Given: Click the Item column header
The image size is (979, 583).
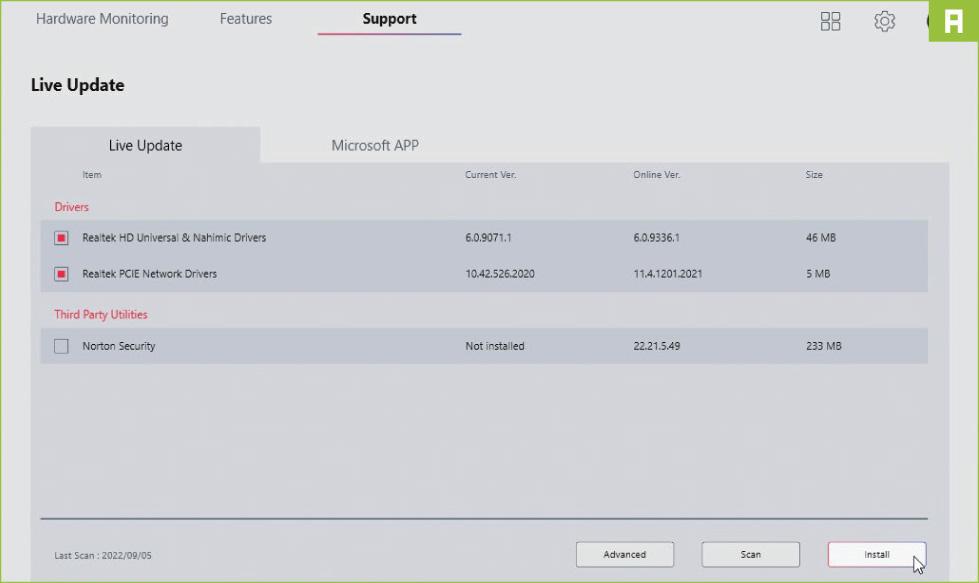Looking at the screenshot, I should pos(92,175).
